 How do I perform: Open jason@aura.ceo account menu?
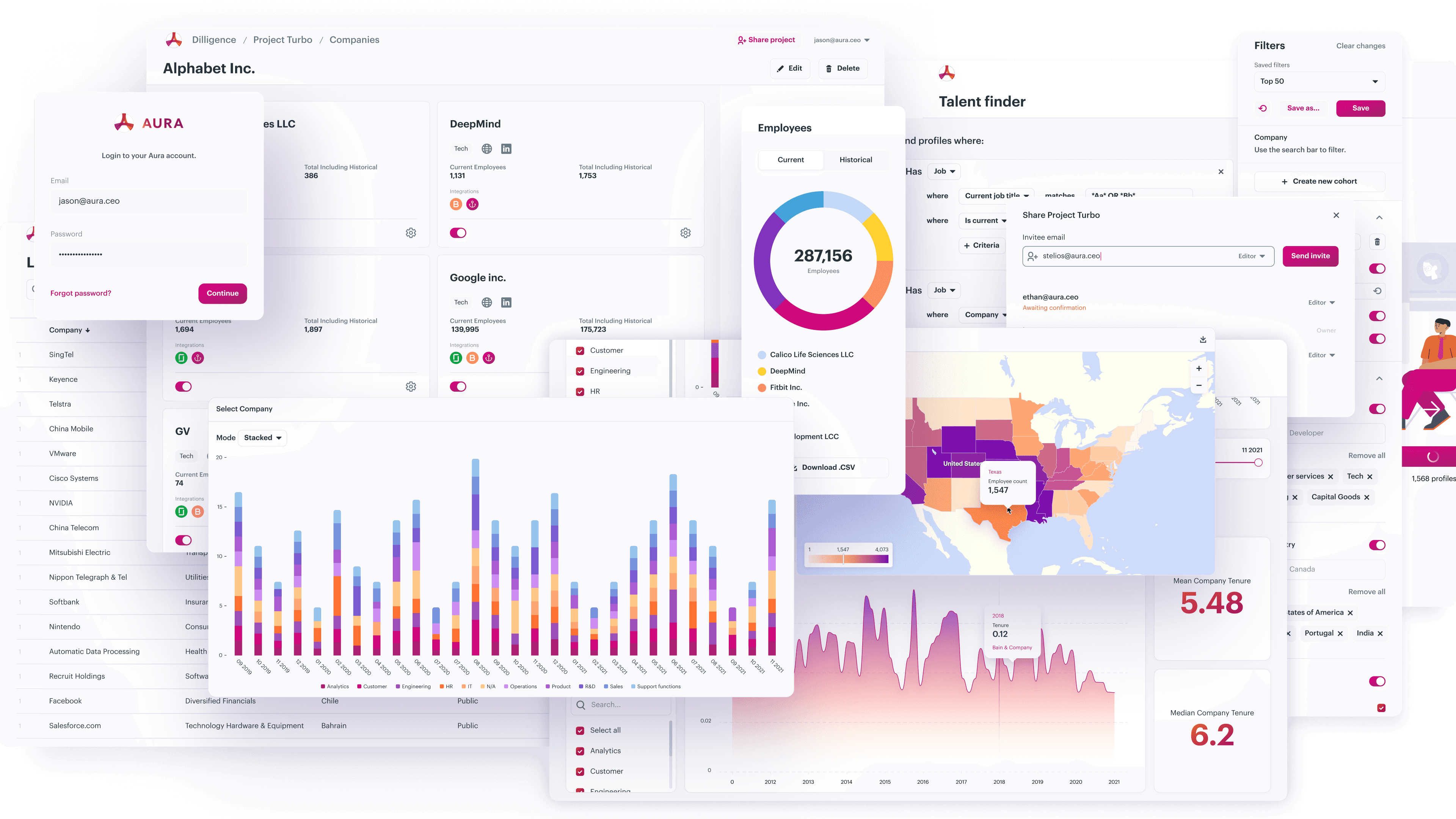tap(842, 40)
